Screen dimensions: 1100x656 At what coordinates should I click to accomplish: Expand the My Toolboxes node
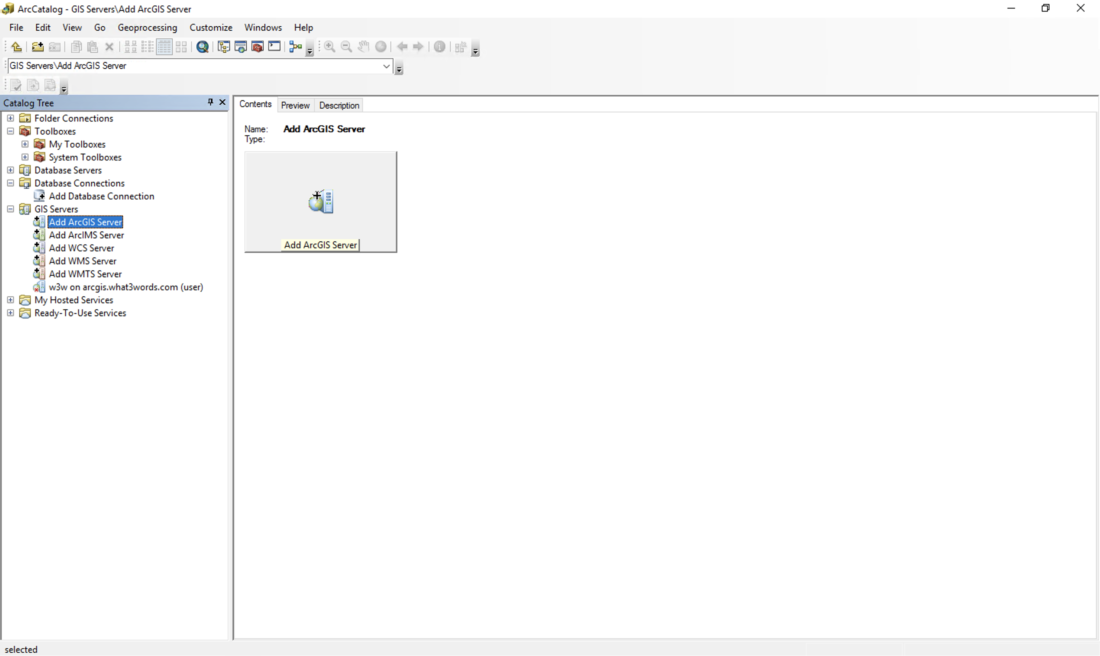[x=25, y=145]
